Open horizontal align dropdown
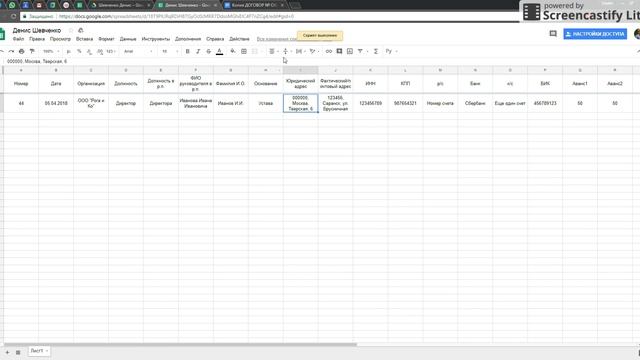 [x=273, y=51]
